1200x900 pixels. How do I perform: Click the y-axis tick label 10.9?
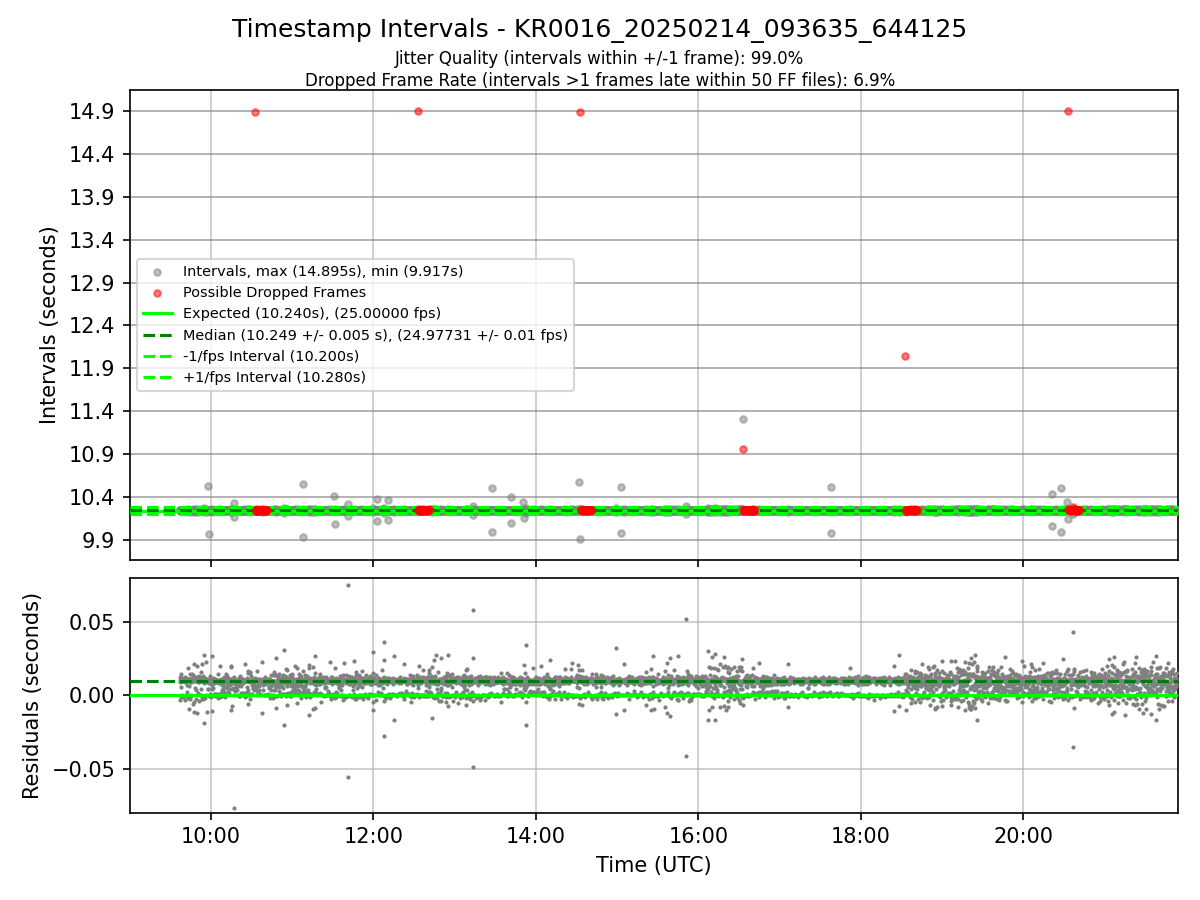(x=93, y=454)
